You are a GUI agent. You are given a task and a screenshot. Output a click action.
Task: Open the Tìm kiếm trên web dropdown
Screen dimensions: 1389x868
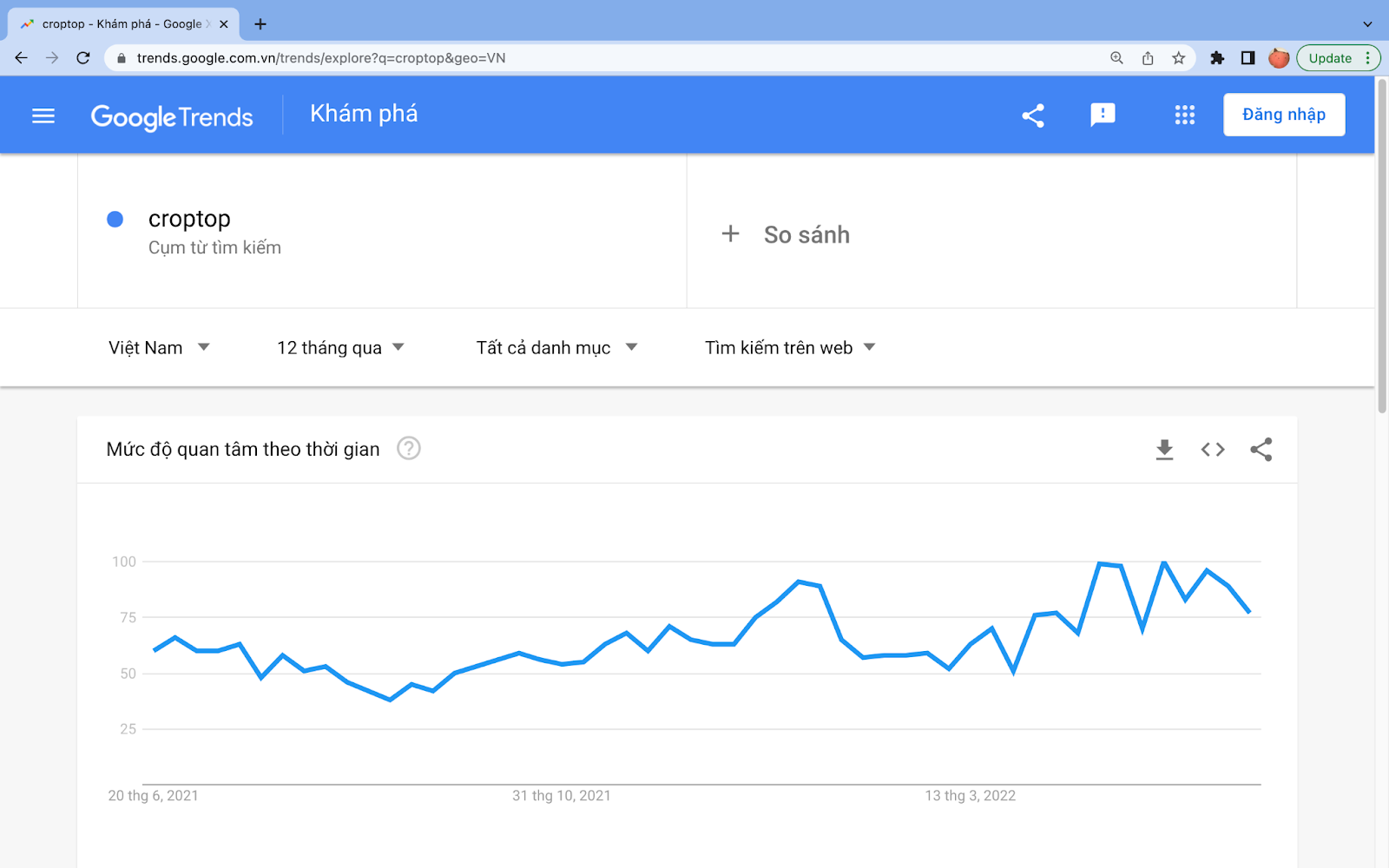pyautogui.click(x=790, y=347)
